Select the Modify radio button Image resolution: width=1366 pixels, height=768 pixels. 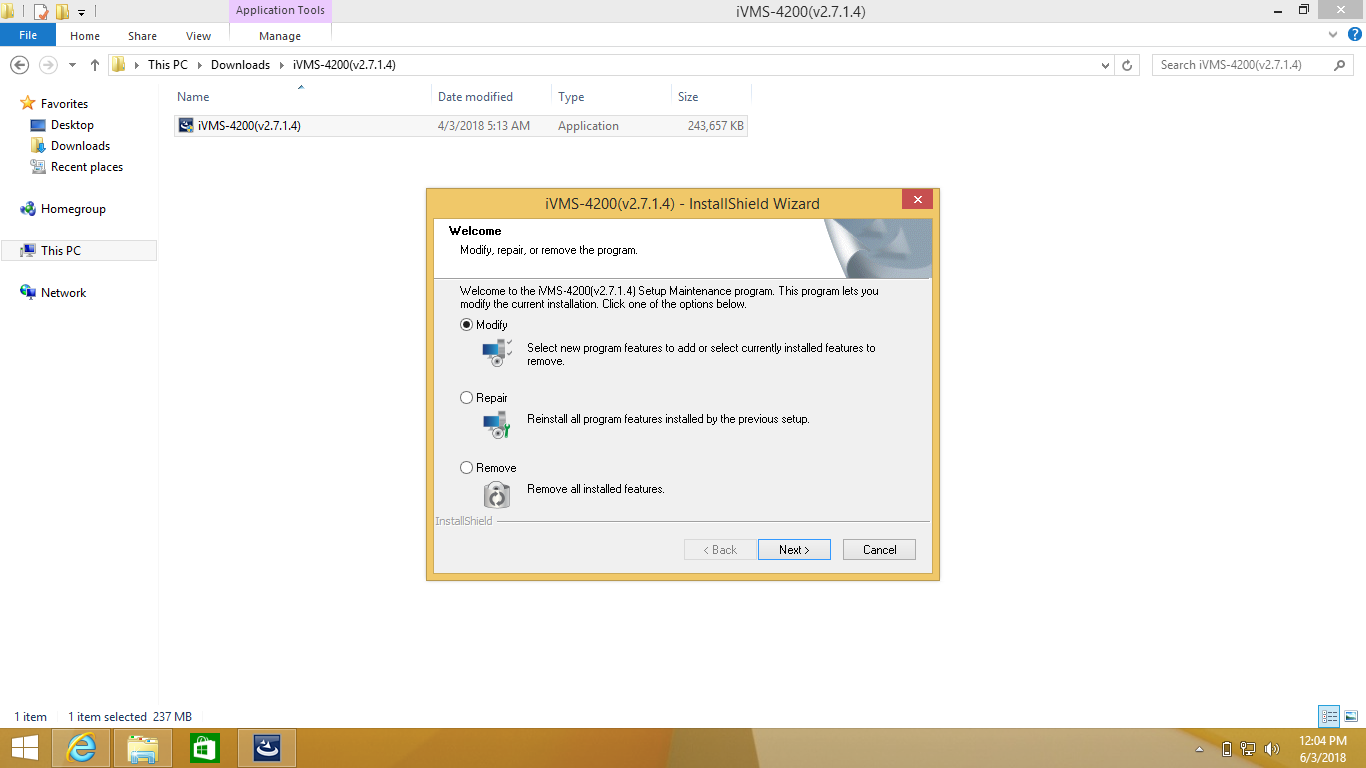point(466,325)
